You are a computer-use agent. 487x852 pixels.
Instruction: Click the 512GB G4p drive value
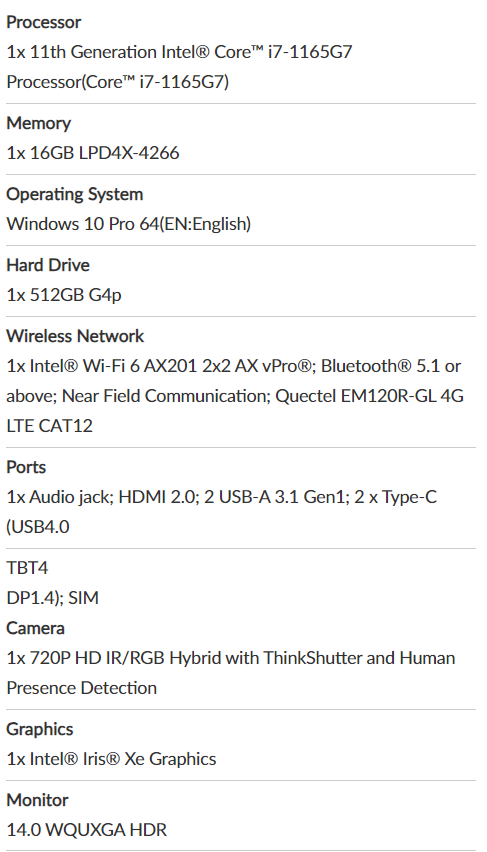tap(64, 295)
